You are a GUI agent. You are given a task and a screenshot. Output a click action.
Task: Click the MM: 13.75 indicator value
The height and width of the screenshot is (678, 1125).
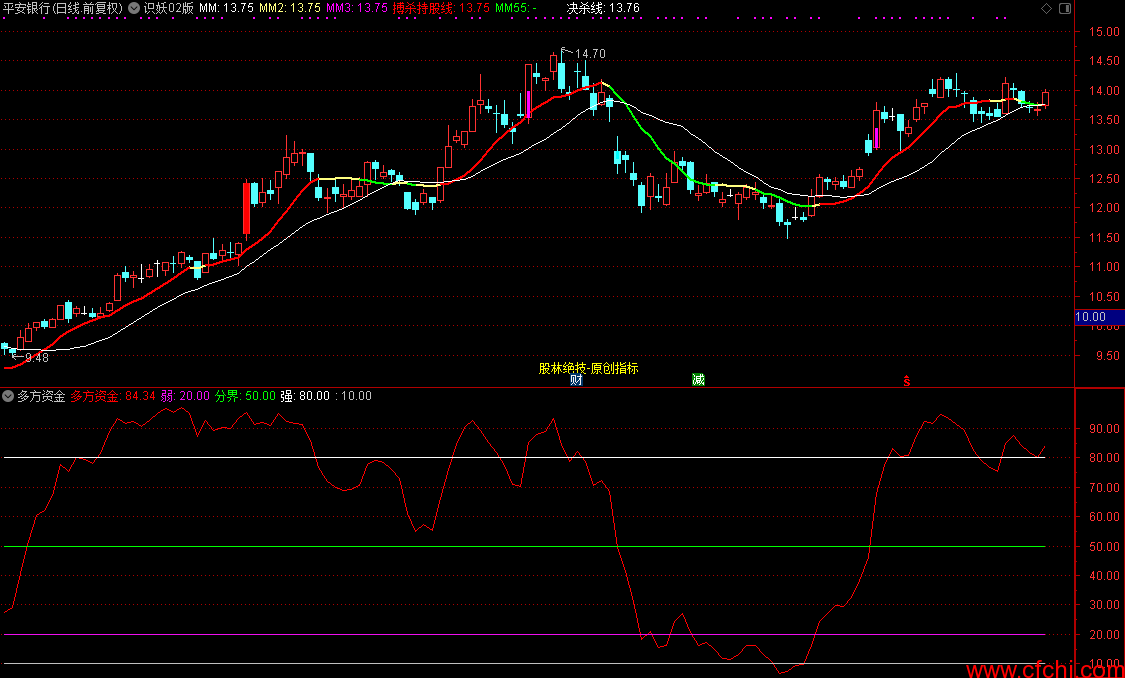point(227,9)
